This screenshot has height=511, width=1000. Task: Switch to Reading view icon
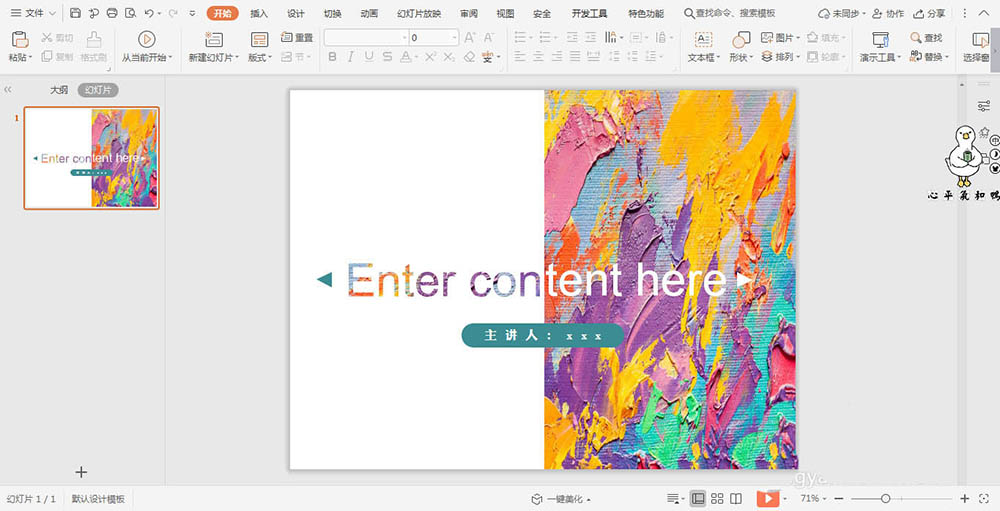point(736,499)
